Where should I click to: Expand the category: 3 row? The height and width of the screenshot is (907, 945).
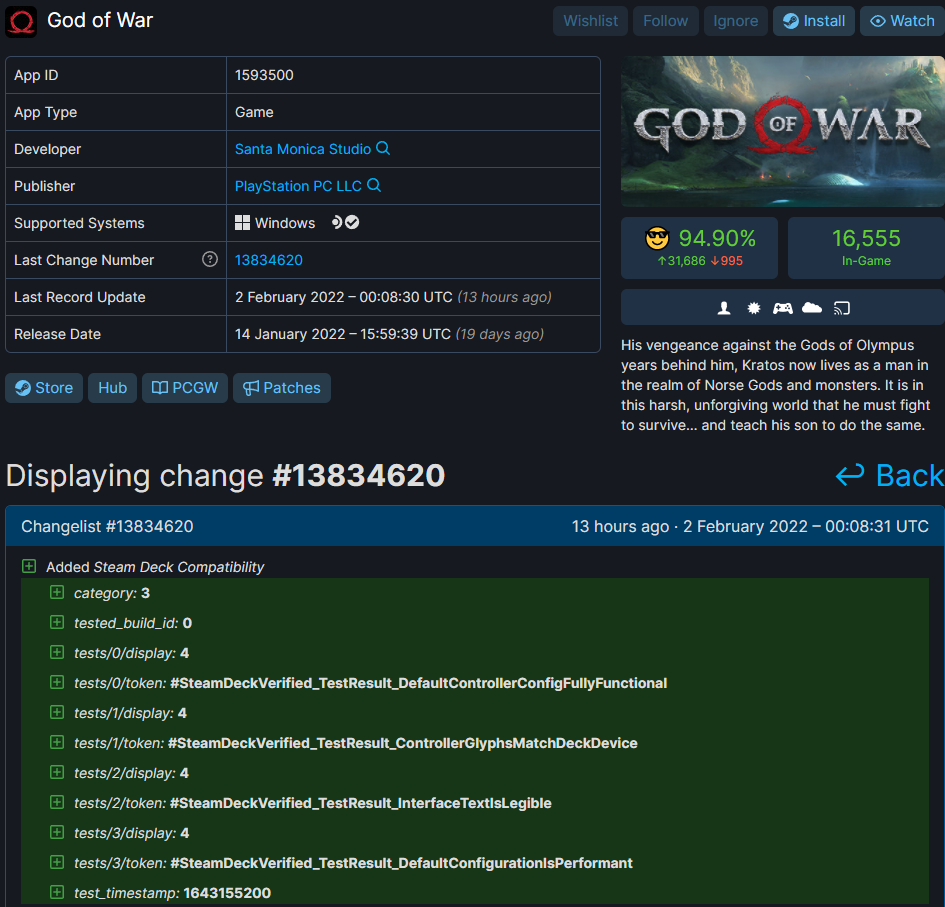click(57, 593)
